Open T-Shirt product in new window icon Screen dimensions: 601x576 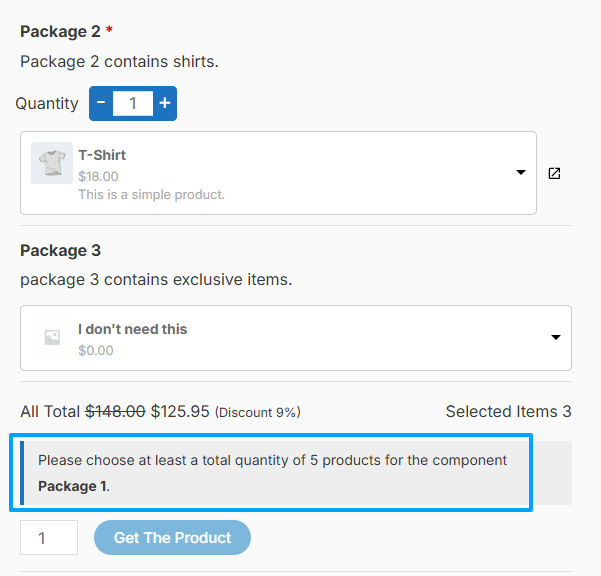(554, 173)
